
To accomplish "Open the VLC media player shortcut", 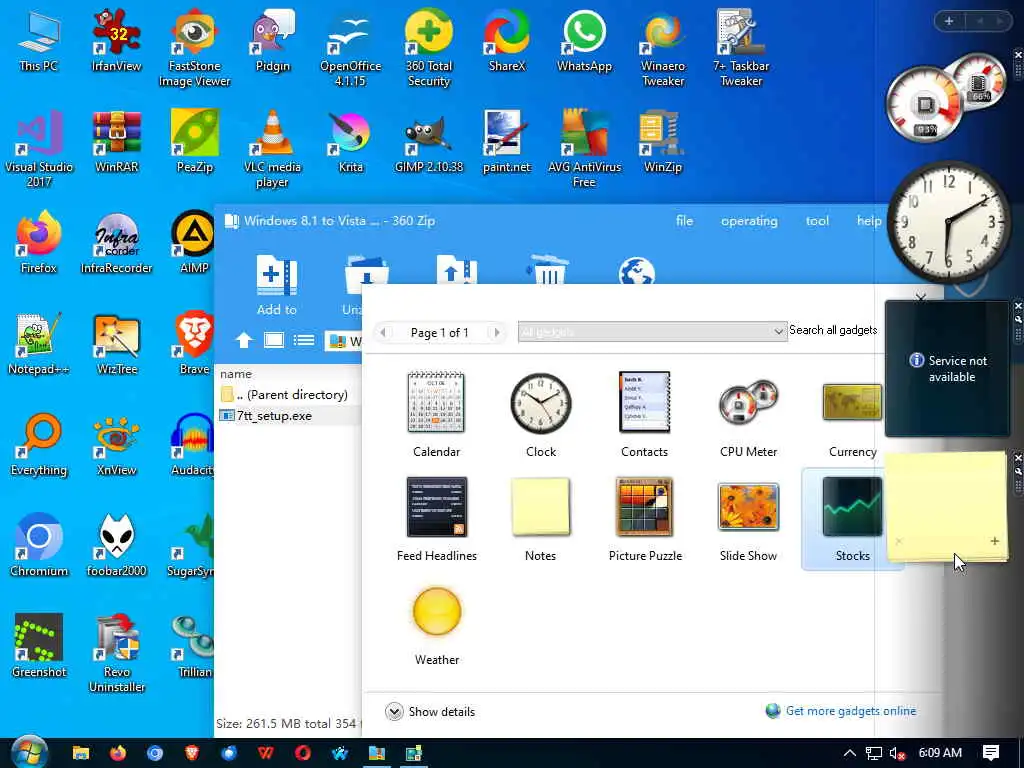I will click(x=272, y=148).
